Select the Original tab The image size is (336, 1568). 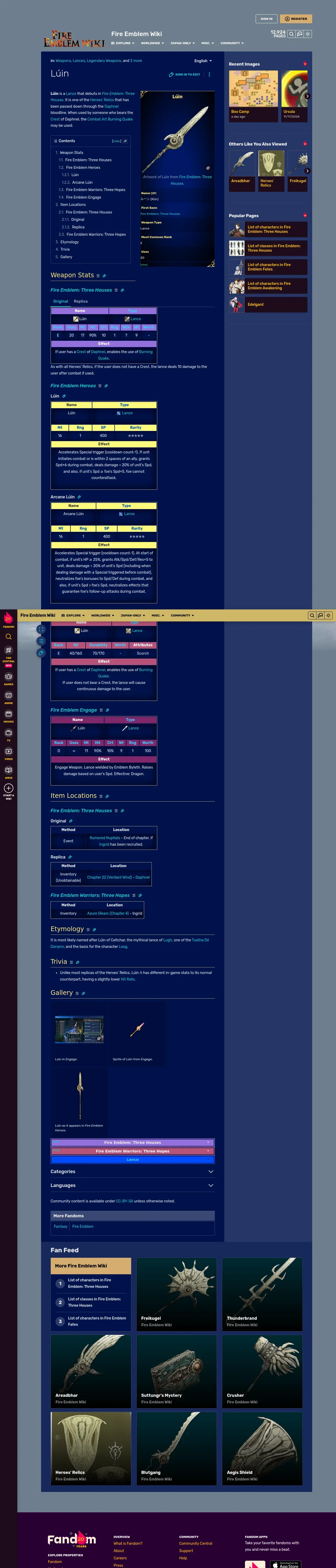tap(60, 301)
